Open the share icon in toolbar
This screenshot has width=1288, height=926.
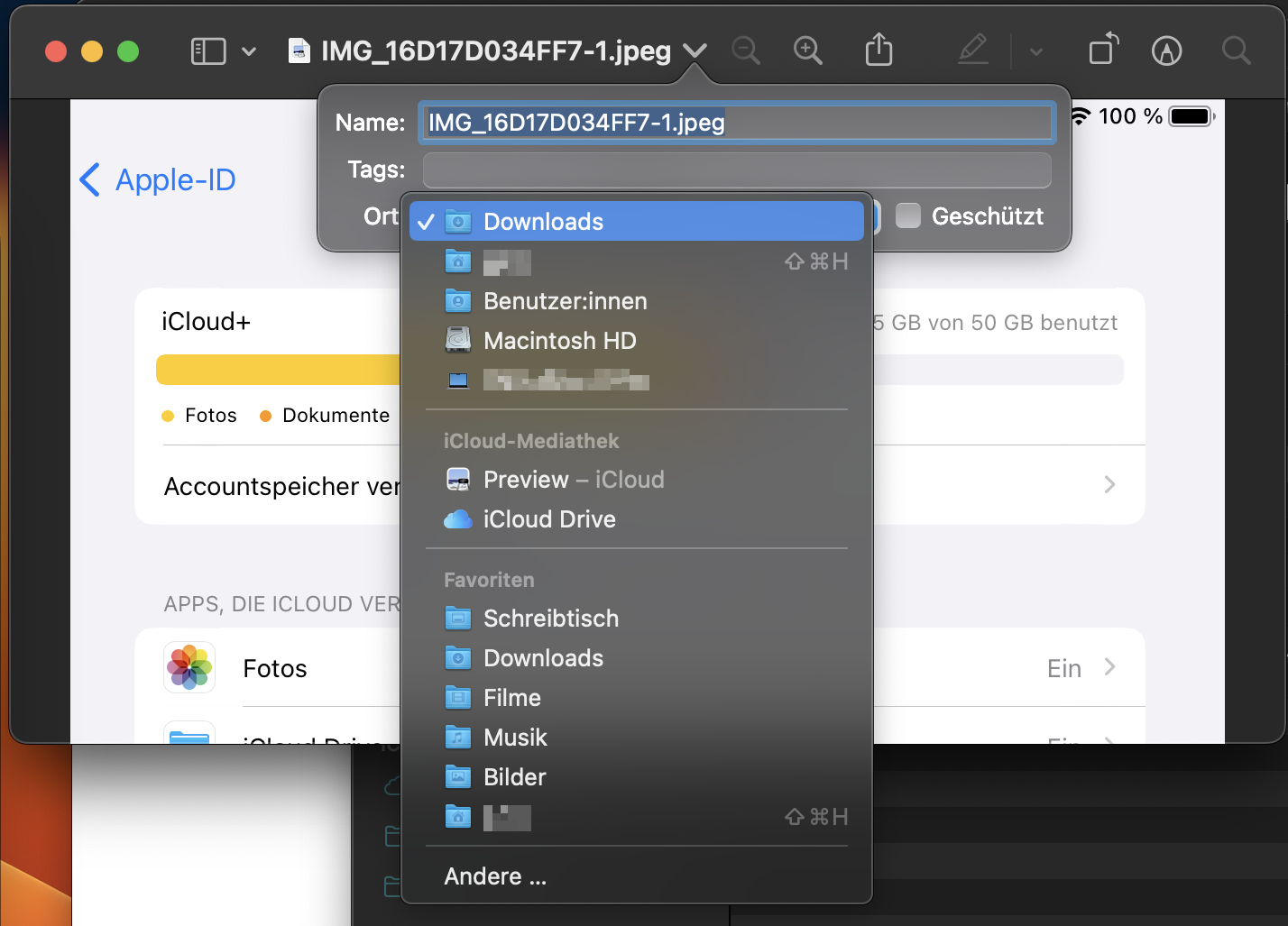[879, 50]
